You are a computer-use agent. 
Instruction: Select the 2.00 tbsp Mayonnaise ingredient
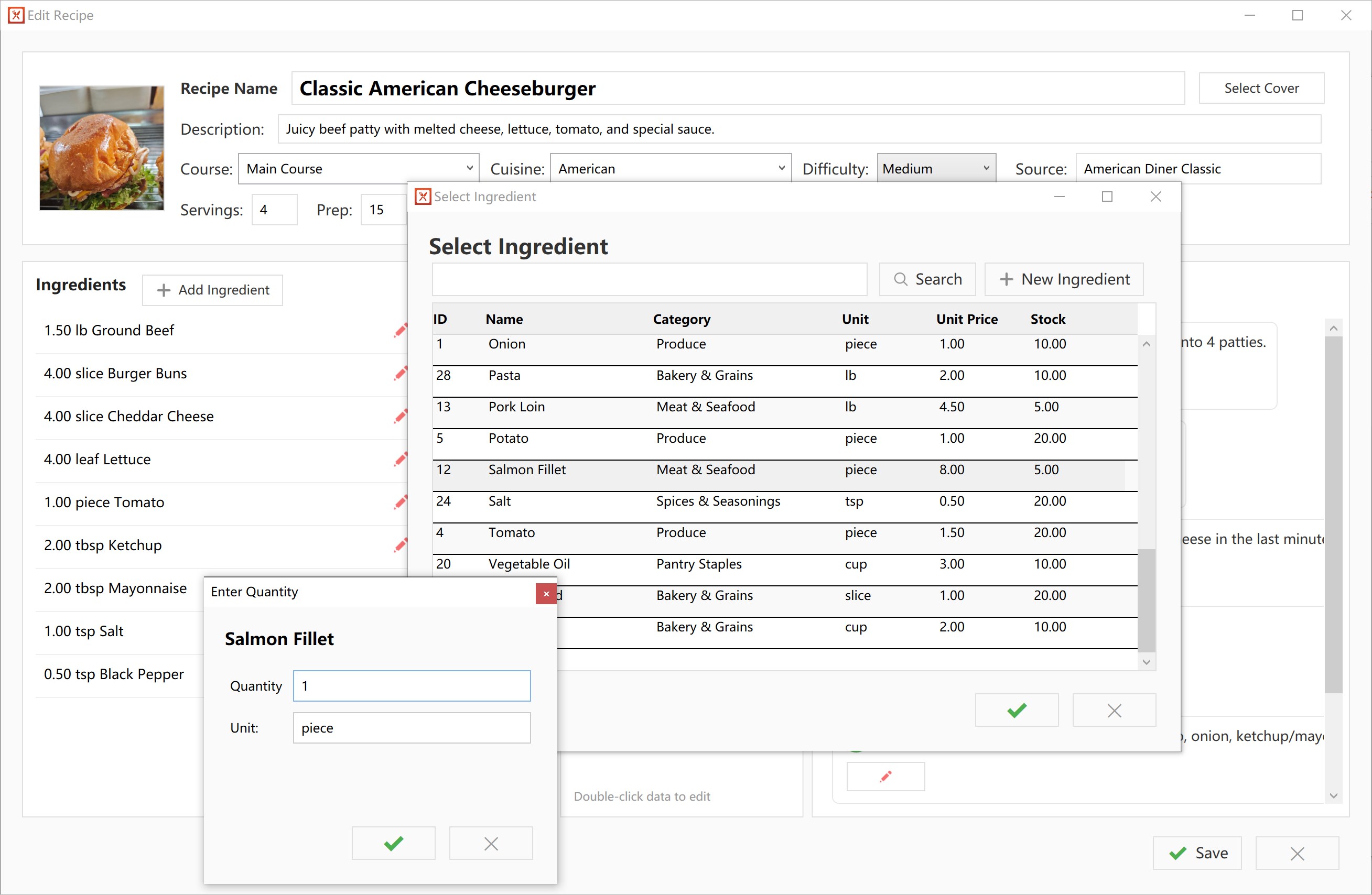tap(115, 588)
